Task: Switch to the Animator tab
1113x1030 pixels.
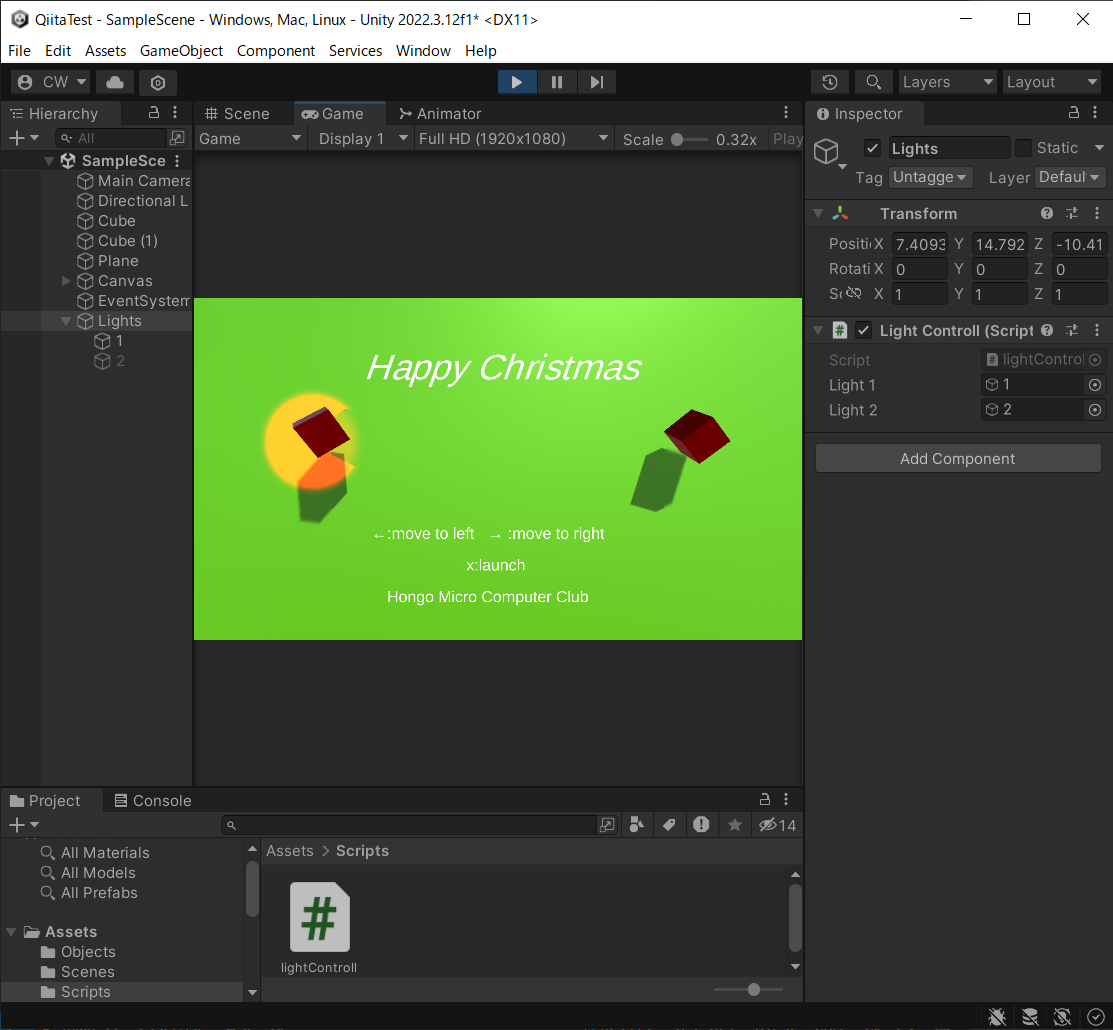Action: tap(440, 114)
